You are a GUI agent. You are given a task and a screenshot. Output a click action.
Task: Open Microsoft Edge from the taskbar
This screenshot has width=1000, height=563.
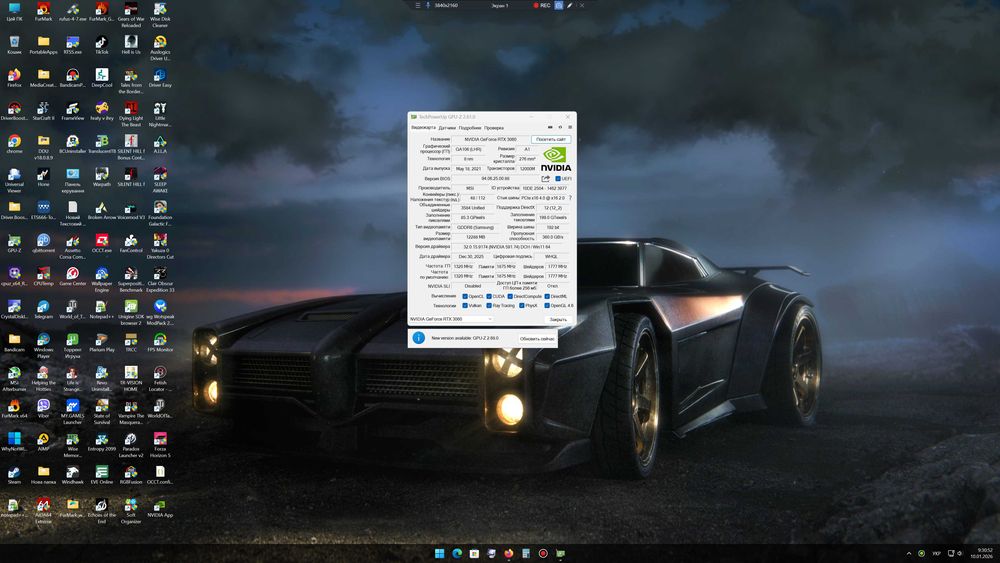(x=457, y=553)
